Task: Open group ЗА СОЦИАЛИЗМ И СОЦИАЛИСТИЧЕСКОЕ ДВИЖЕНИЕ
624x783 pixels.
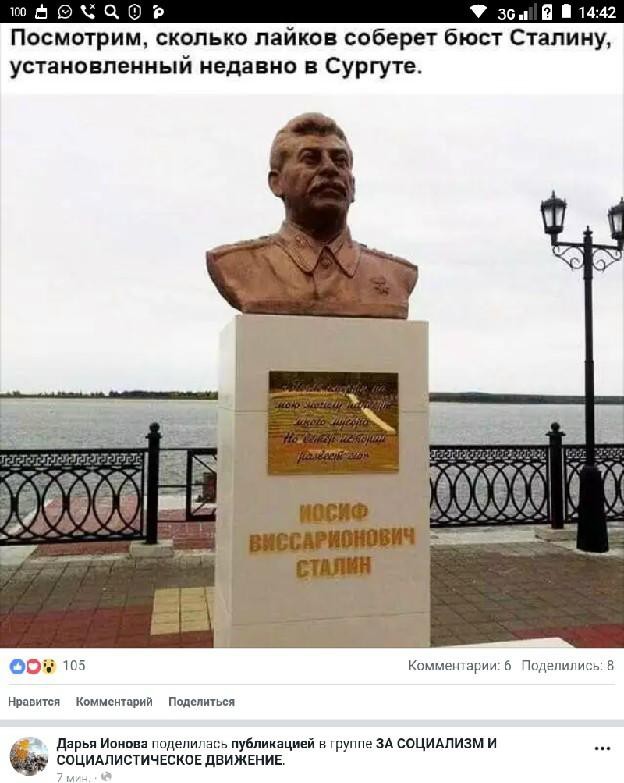Action: click(x=277, y=752)
